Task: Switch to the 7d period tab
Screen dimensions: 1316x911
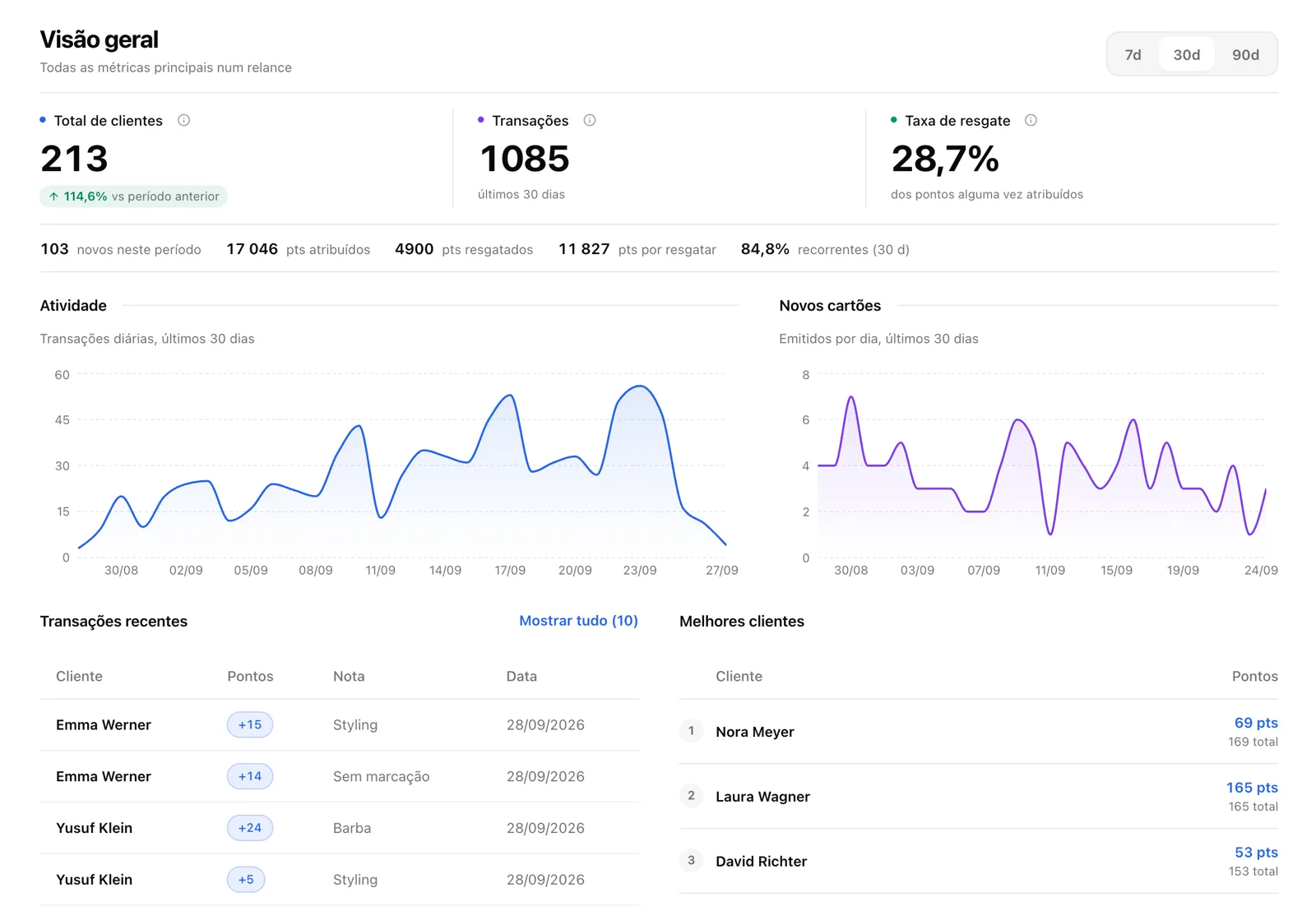Action: 1133,54
